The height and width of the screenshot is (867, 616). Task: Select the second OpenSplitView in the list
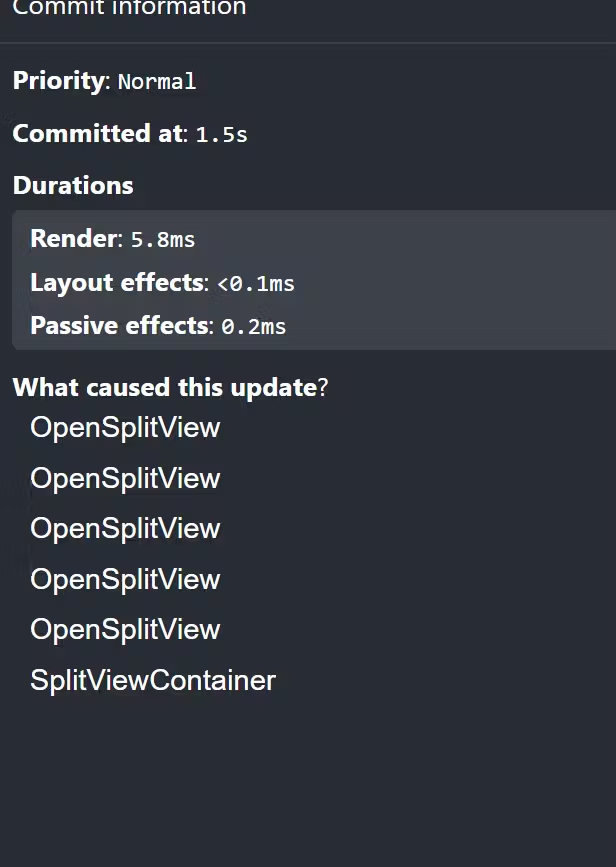(x=125, y=479)
